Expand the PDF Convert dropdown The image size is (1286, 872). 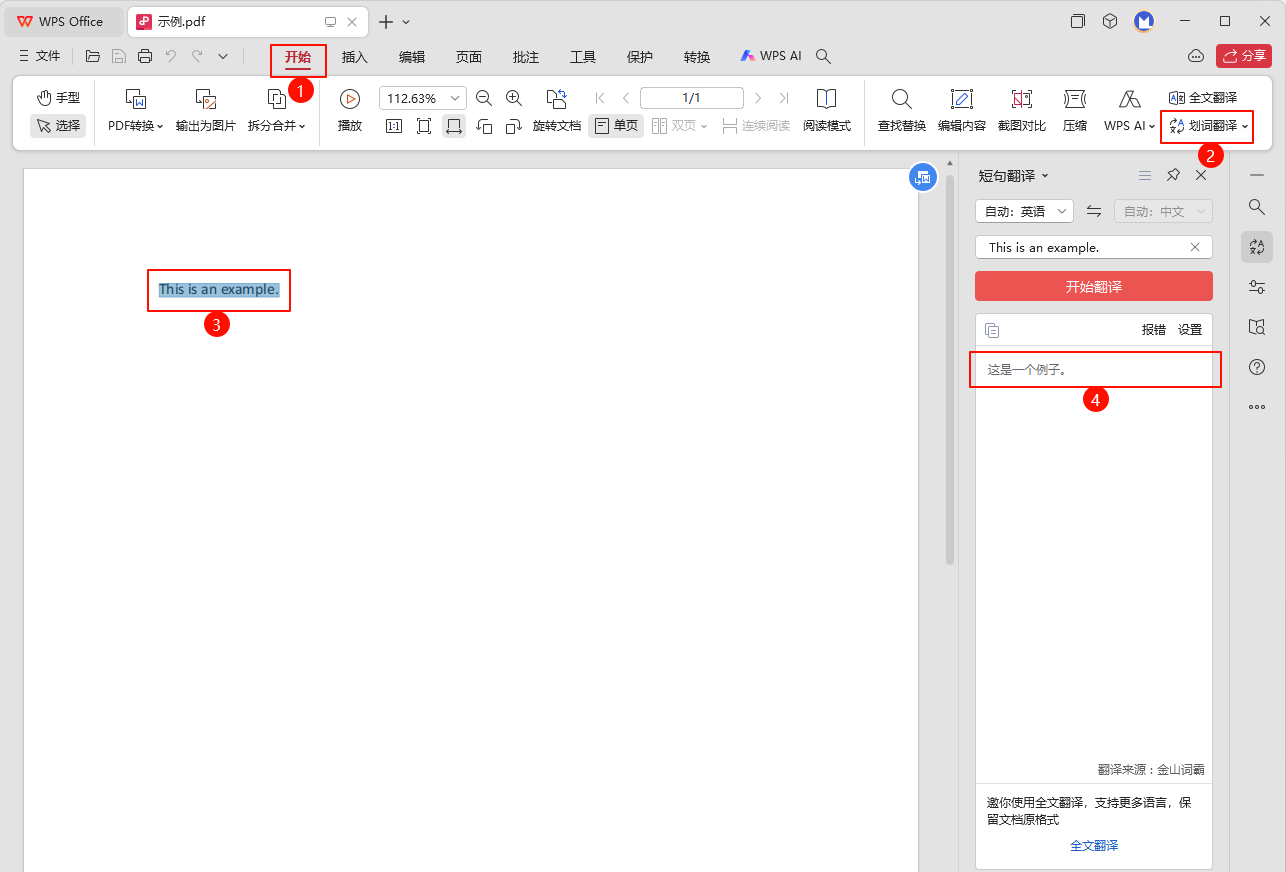tap(135, 126)
